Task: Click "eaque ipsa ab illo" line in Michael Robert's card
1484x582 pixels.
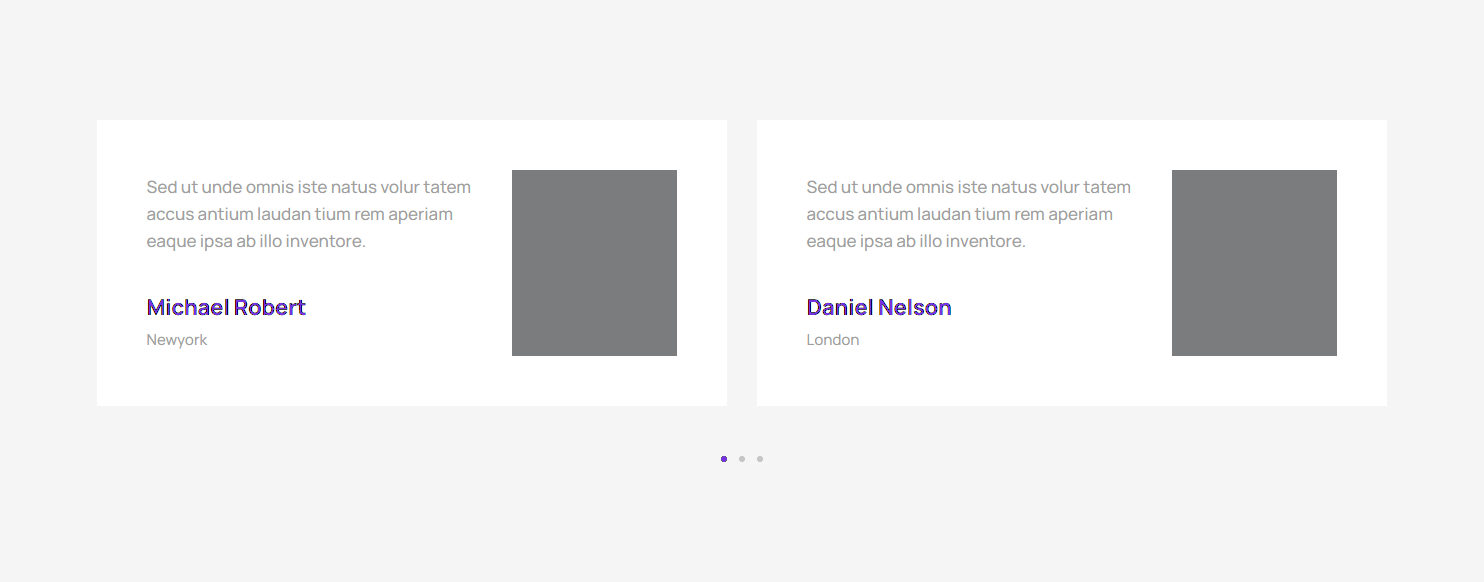Action: pyautogui.click(x=256, y=241)
